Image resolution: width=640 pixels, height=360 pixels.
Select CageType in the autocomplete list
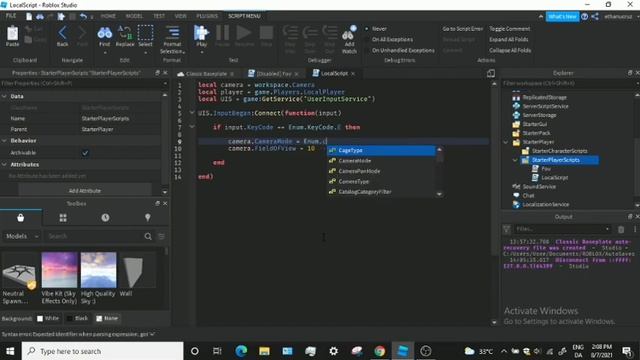381,151
